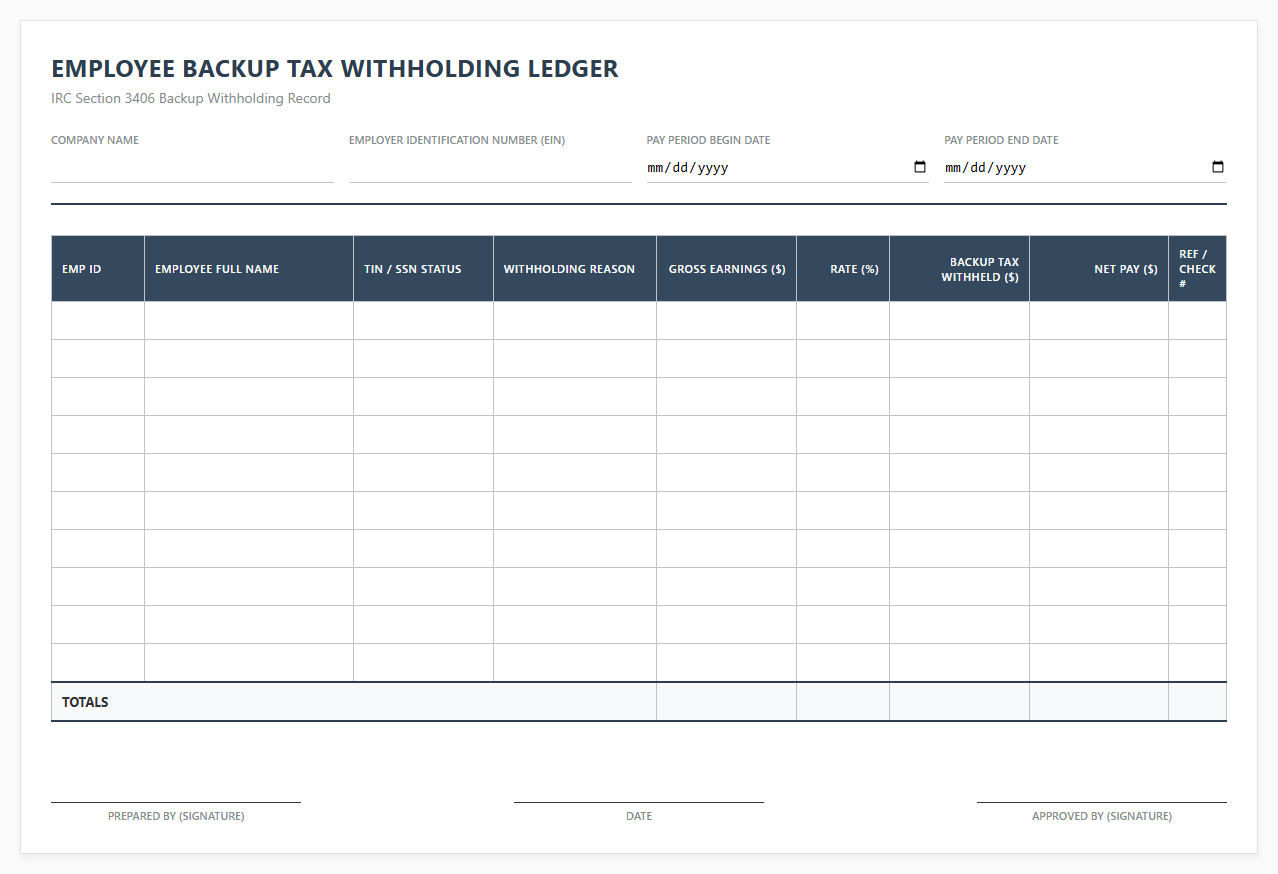Click the Employee Backup Tax Withholding Ledger title

335,69
